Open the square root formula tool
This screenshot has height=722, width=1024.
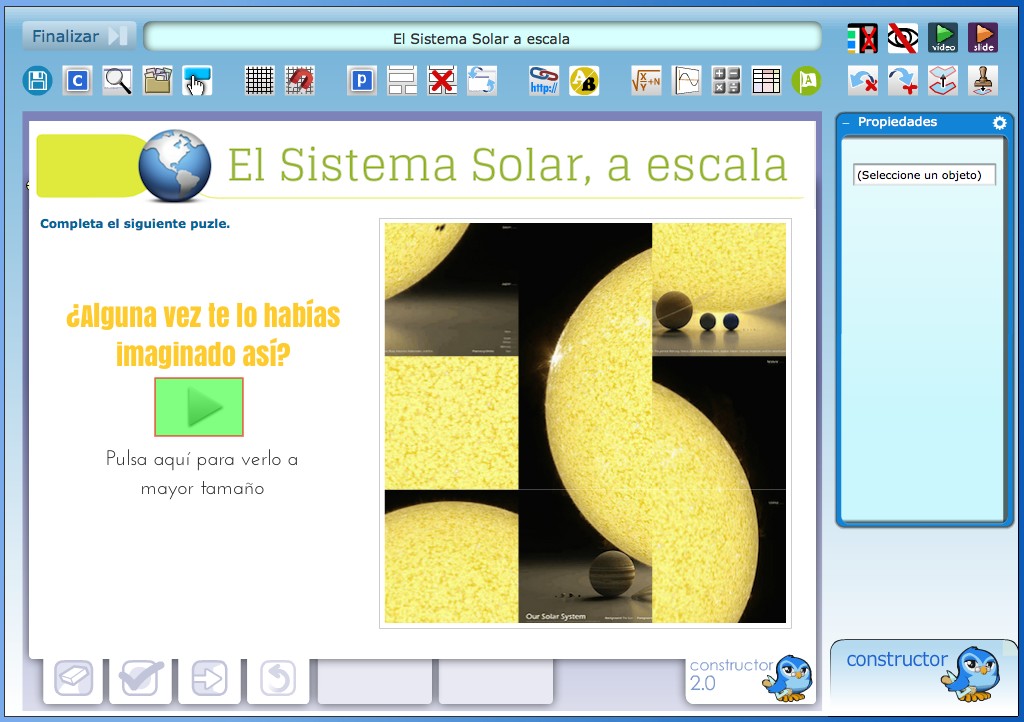point(646,81)
